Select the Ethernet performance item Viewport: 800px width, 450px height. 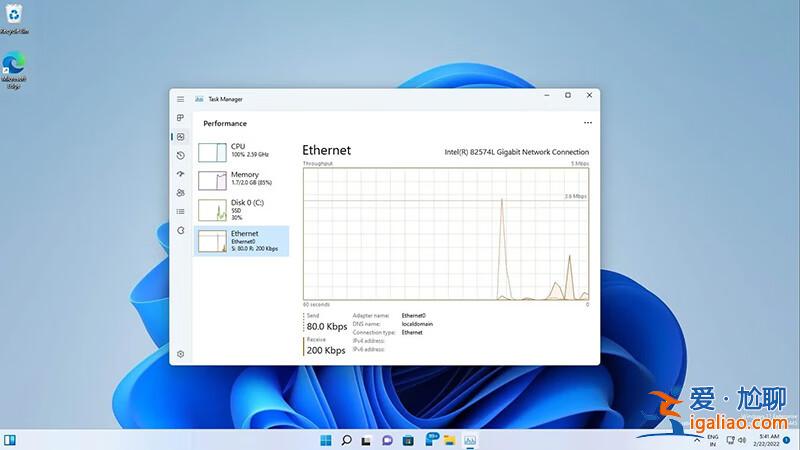[242, 240]
